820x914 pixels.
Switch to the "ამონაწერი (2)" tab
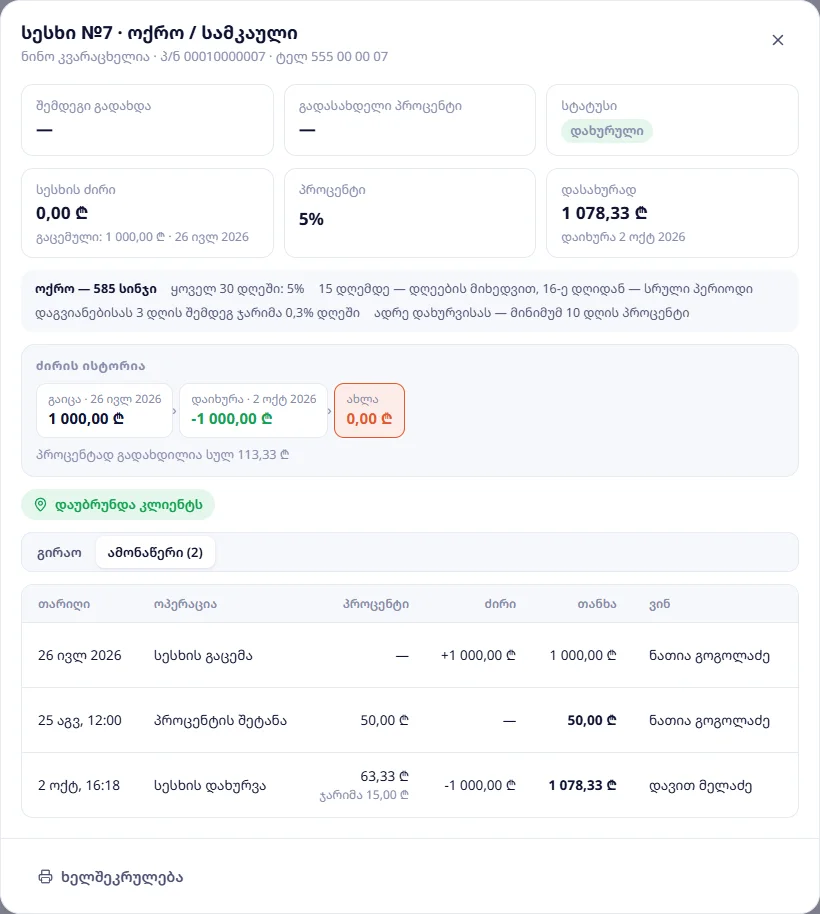coord(155,552)
